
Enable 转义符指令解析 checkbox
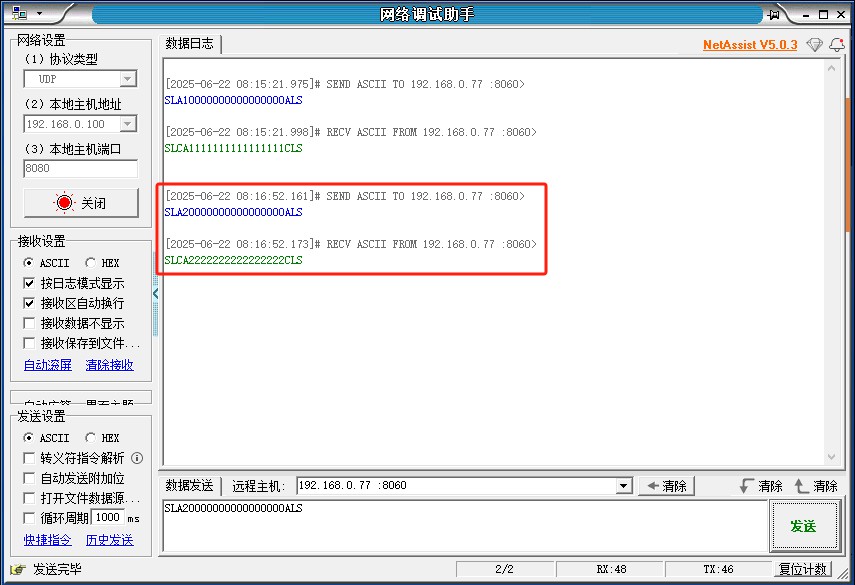tap(29, 458)
